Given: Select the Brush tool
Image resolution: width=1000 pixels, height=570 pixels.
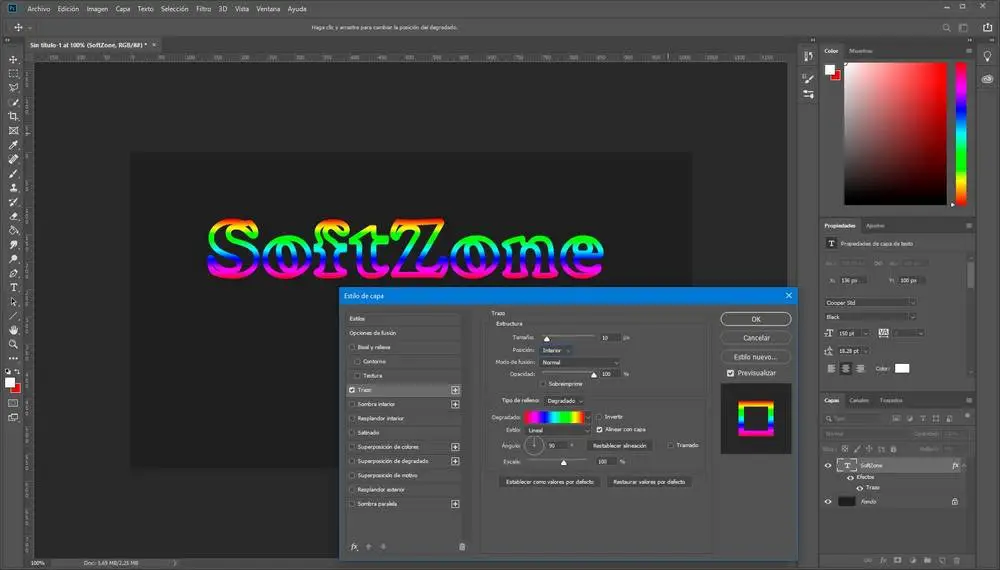Looking at the screenshot, I should coord(13,173).
